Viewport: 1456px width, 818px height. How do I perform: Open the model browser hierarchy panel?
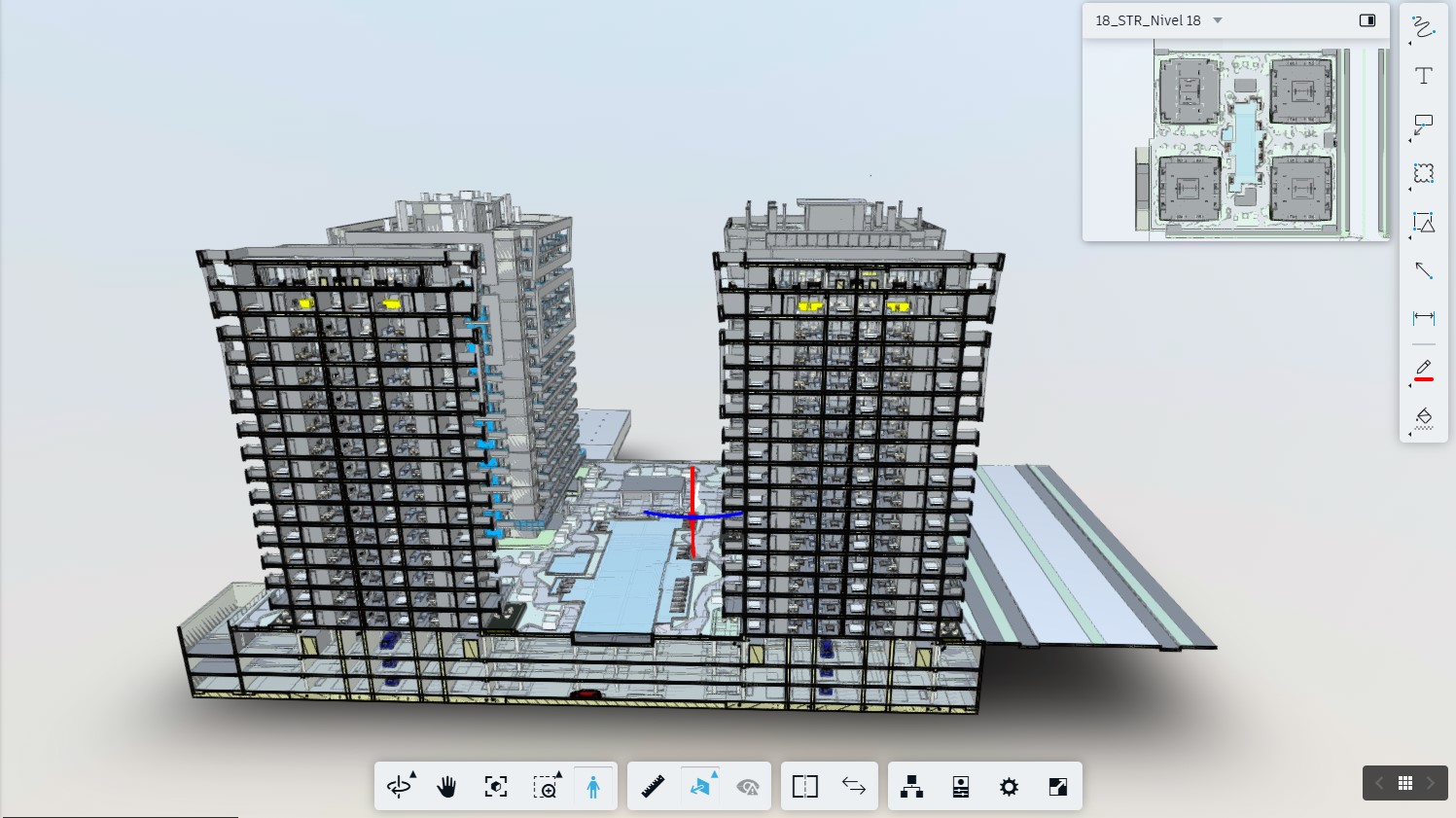[x=911, y=786]
